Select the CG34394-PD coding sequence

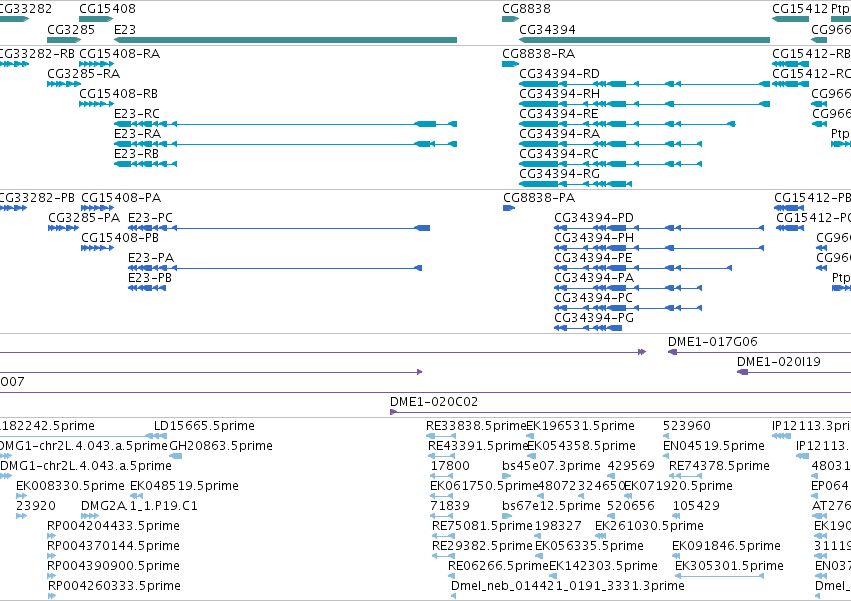(659, 228)
